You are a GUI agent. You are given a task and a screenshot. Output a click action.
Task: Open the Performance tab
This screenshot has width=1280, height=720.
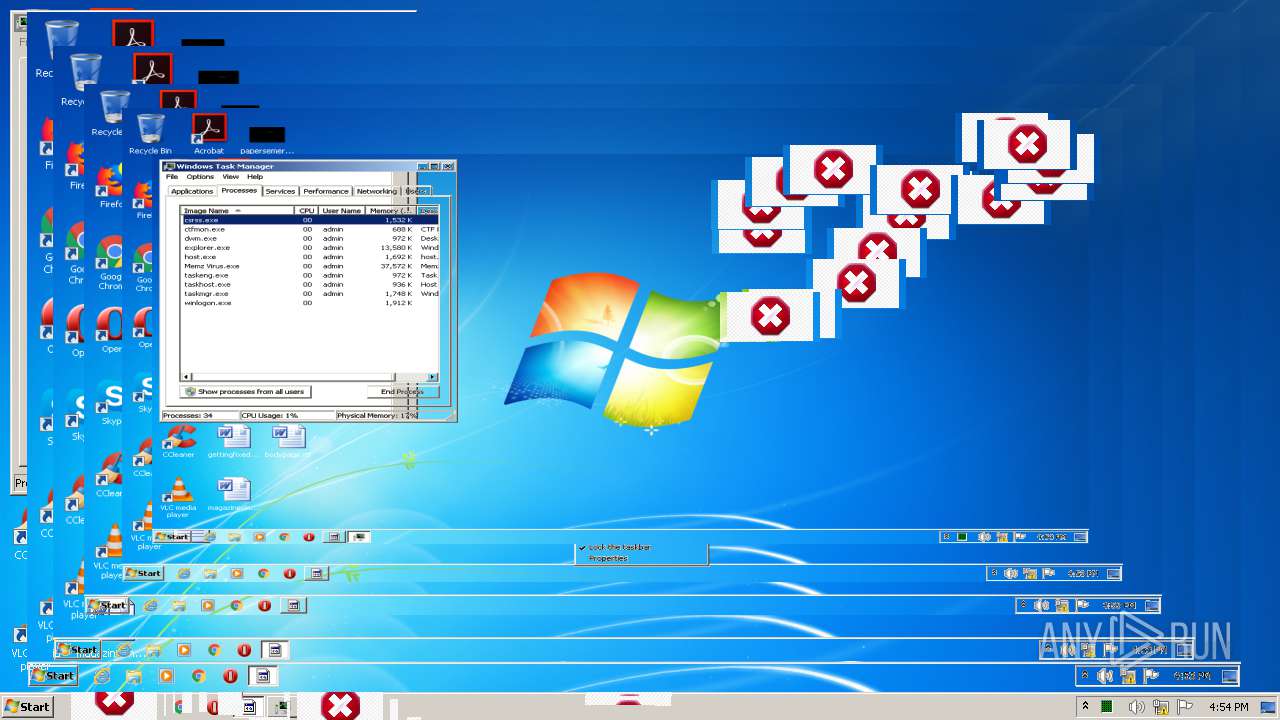[x=326, y=191]
